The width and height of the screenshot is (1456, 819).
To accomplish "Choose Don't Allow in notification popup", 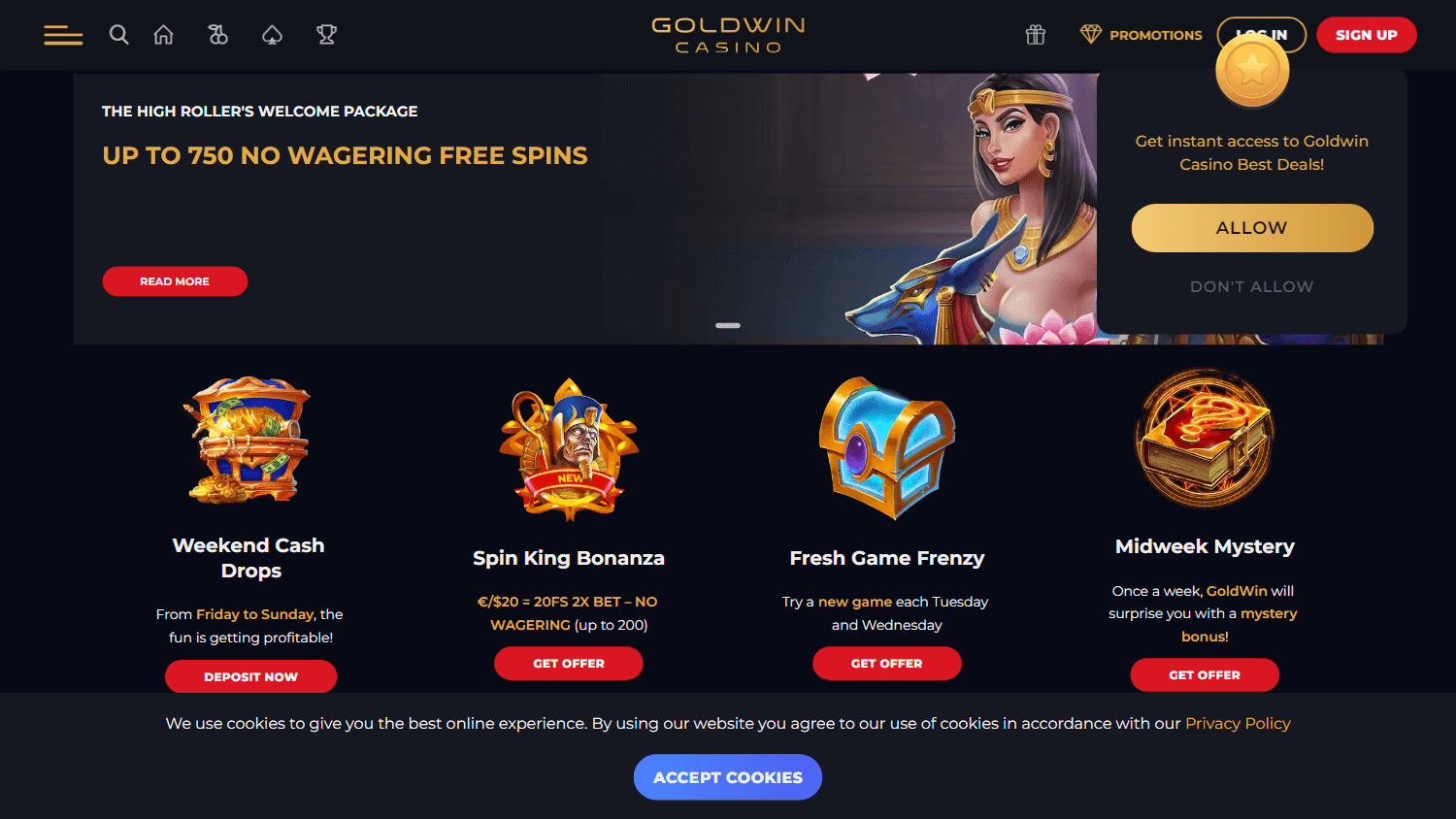I will [1252, 286].
